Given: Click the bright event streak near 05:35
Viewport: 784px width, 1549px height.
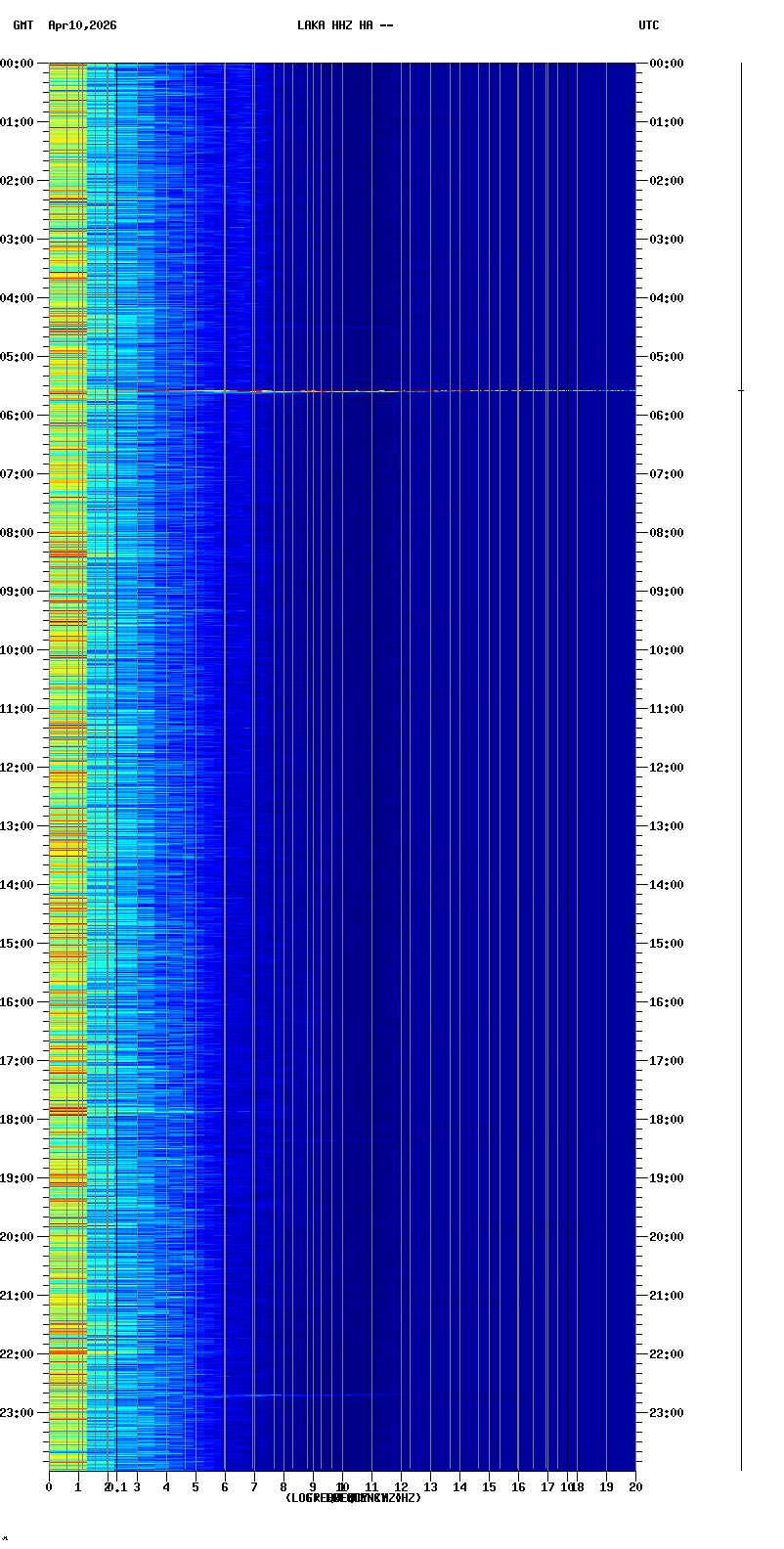Looking at the screenshot, I should pyautogui.click(x=293, y=391).
